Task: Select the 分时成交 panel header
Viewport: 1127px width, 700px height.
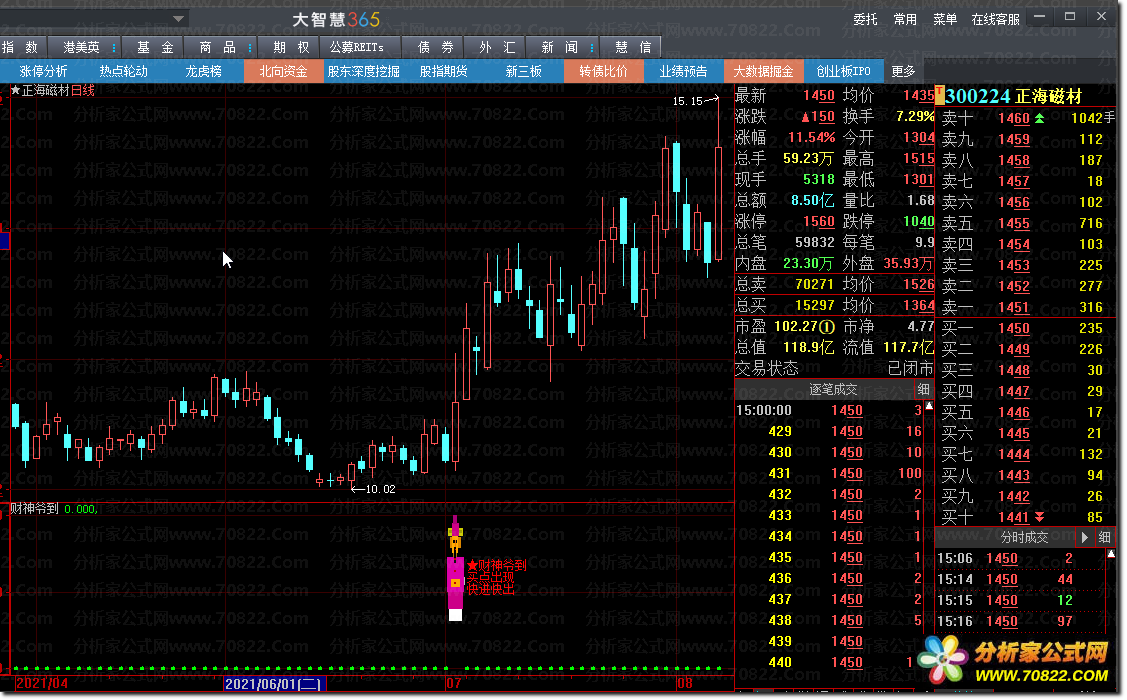Action: [x=1025, y=537]
